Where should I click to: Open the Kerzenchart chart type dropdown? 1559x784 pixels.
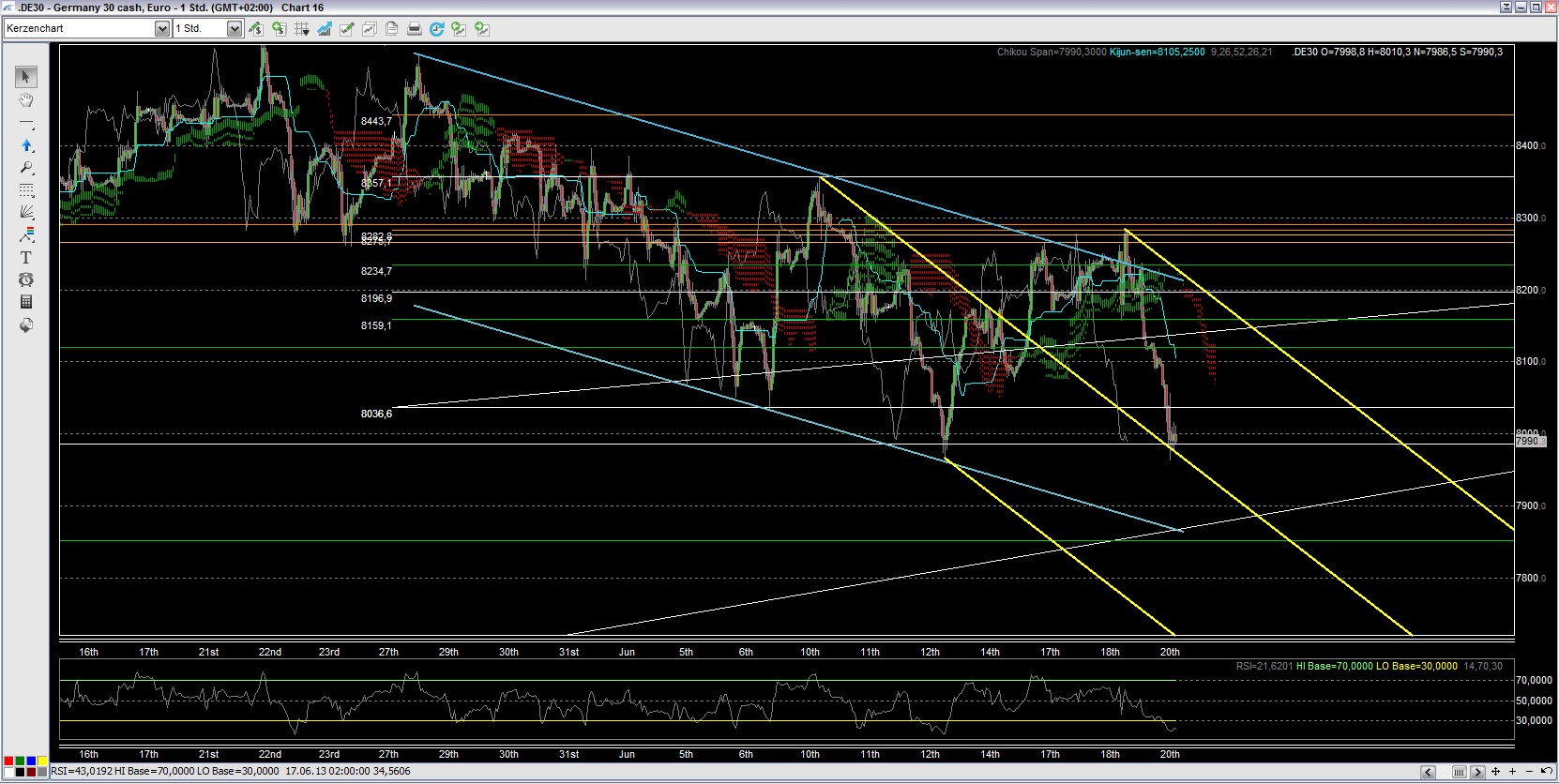161,29
